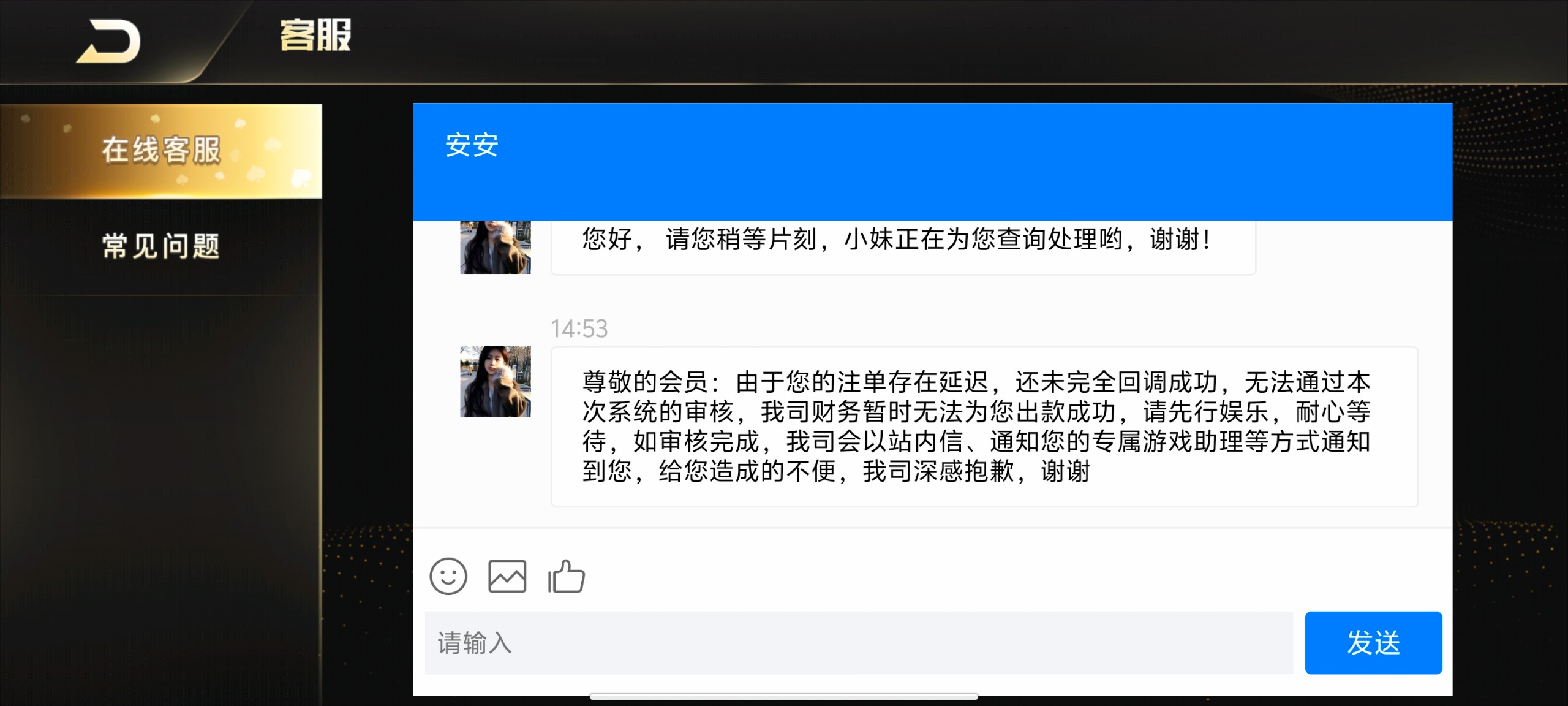Focus the 请输入 message input field
Viewport: 1568px width, 706px height.
point(859,643)
